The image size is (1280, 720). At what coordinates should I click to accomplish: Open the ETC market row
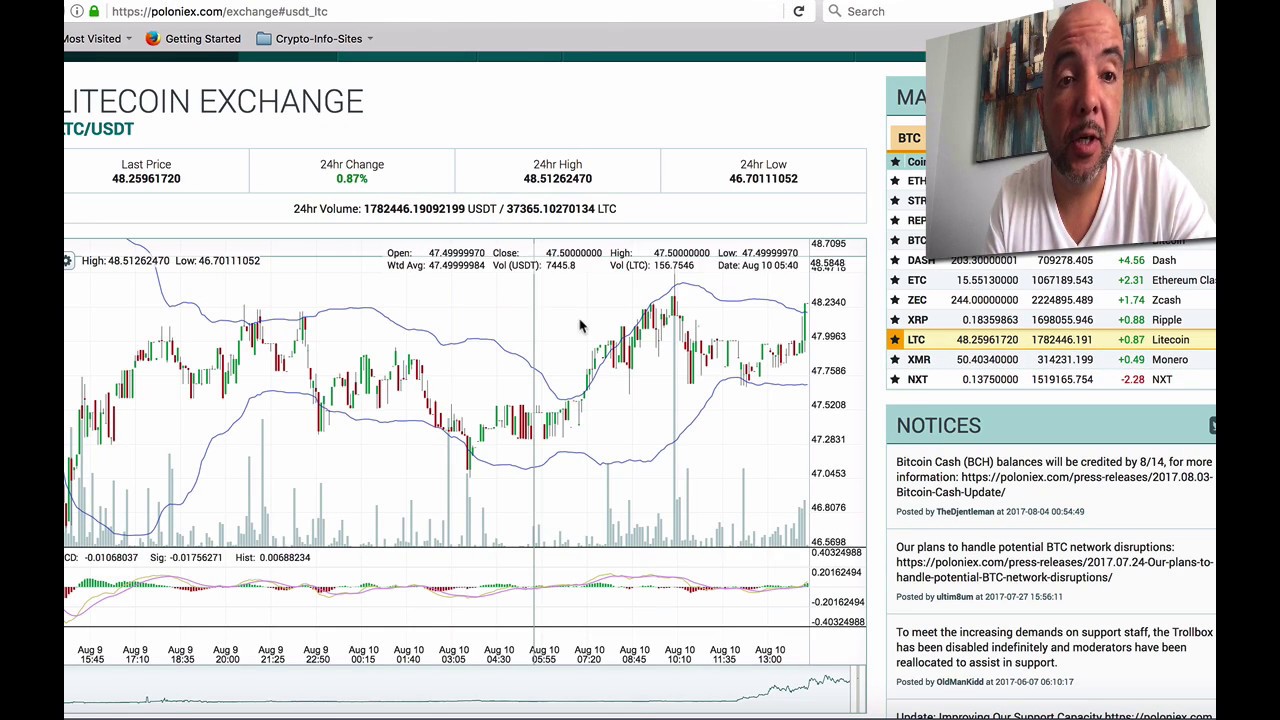[x=1050, y=280]
